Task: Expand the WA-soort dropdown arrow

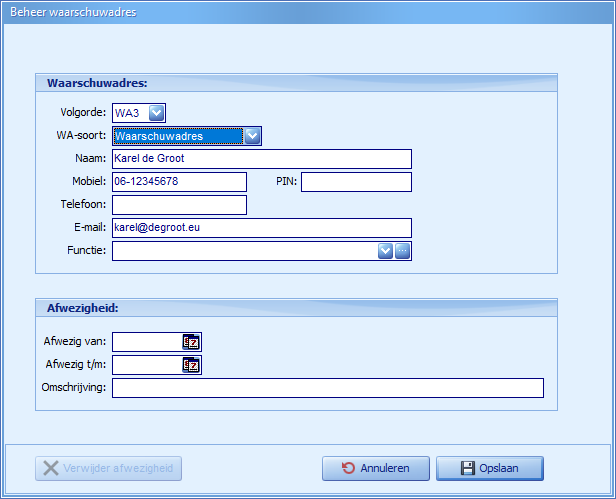Action: click(x=252, y=136)
